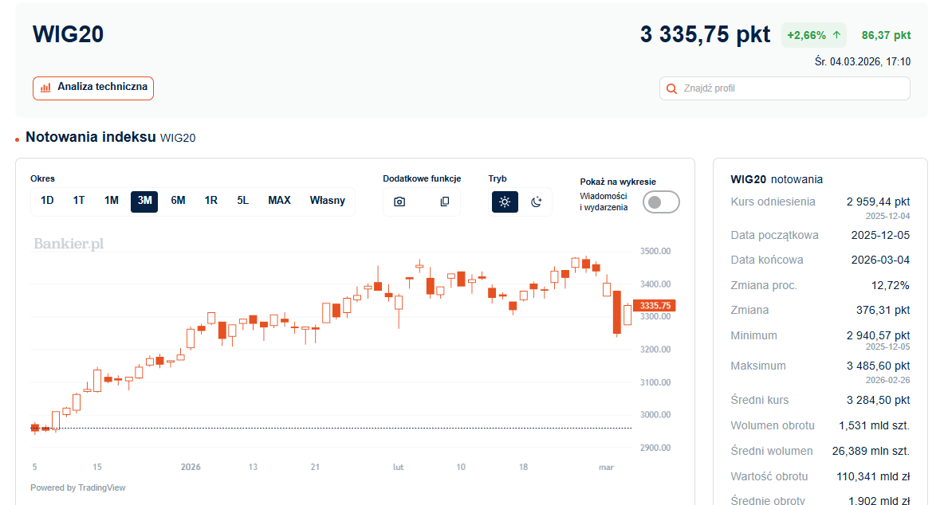
Task: Click the copy chart icon
Action: [444, 202]
